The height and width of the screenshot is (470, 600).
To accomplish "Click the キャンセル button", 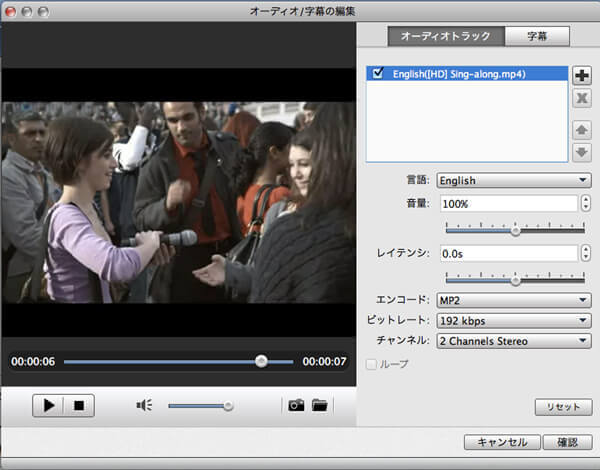I will [x=502, y=441].
